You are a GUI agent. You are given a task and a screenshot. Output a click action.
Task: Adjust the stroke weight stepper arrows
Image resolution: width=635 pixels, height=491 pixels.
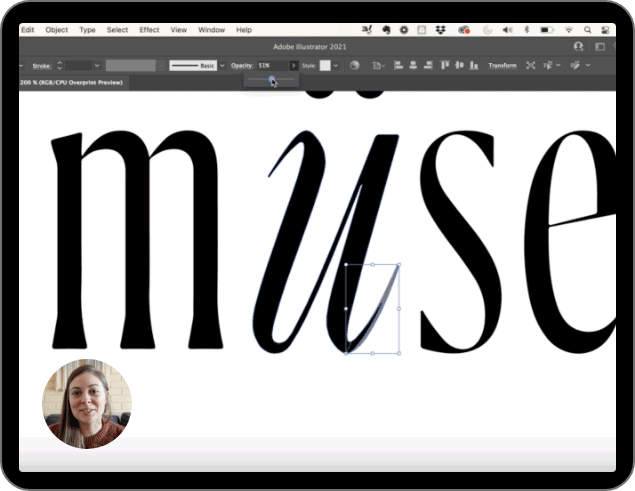[60, 65]
